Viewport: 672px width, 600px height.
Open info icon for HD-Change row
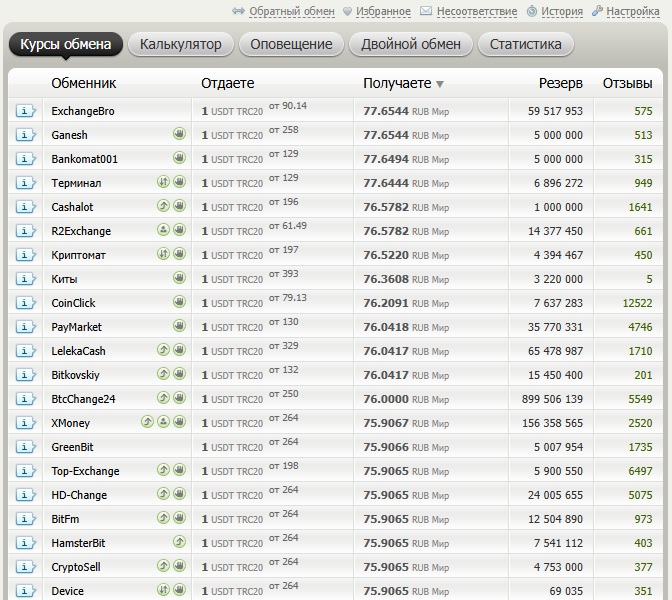pos(25,495)
